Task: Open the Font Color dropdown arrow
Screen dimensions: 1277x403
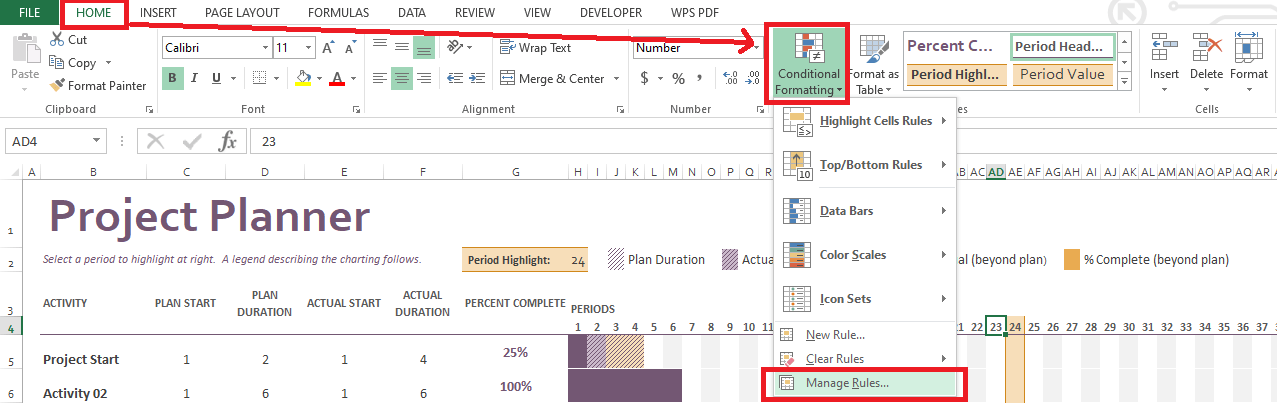Action: [352, 78]
